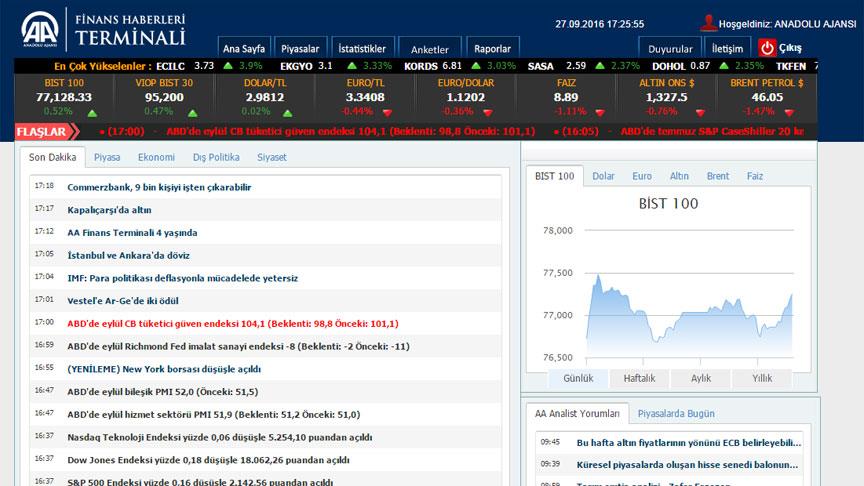Click the red down arrow under ALTIN ONS
Screen dimensions: 864x486
(x=699, y=112)
